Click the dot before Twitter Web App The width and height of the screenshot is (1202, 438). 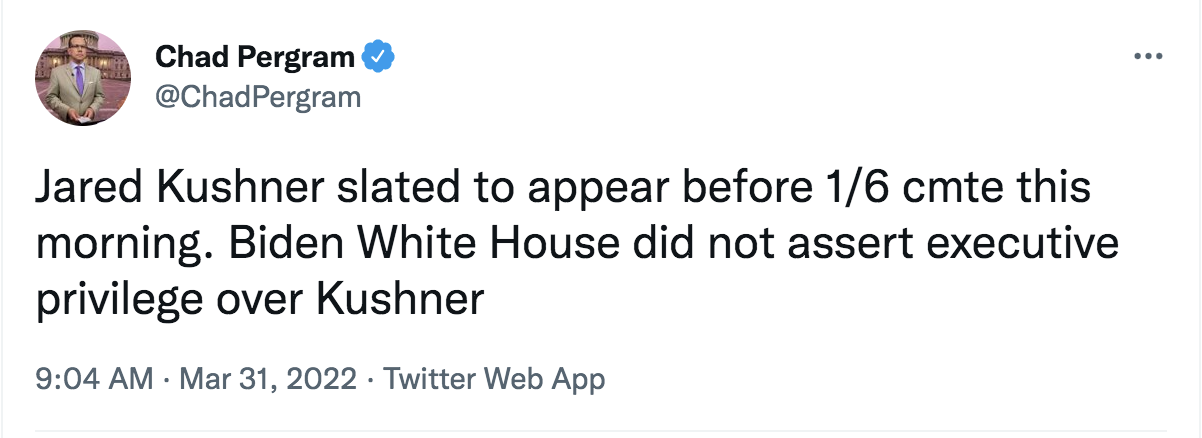[370, 381]
